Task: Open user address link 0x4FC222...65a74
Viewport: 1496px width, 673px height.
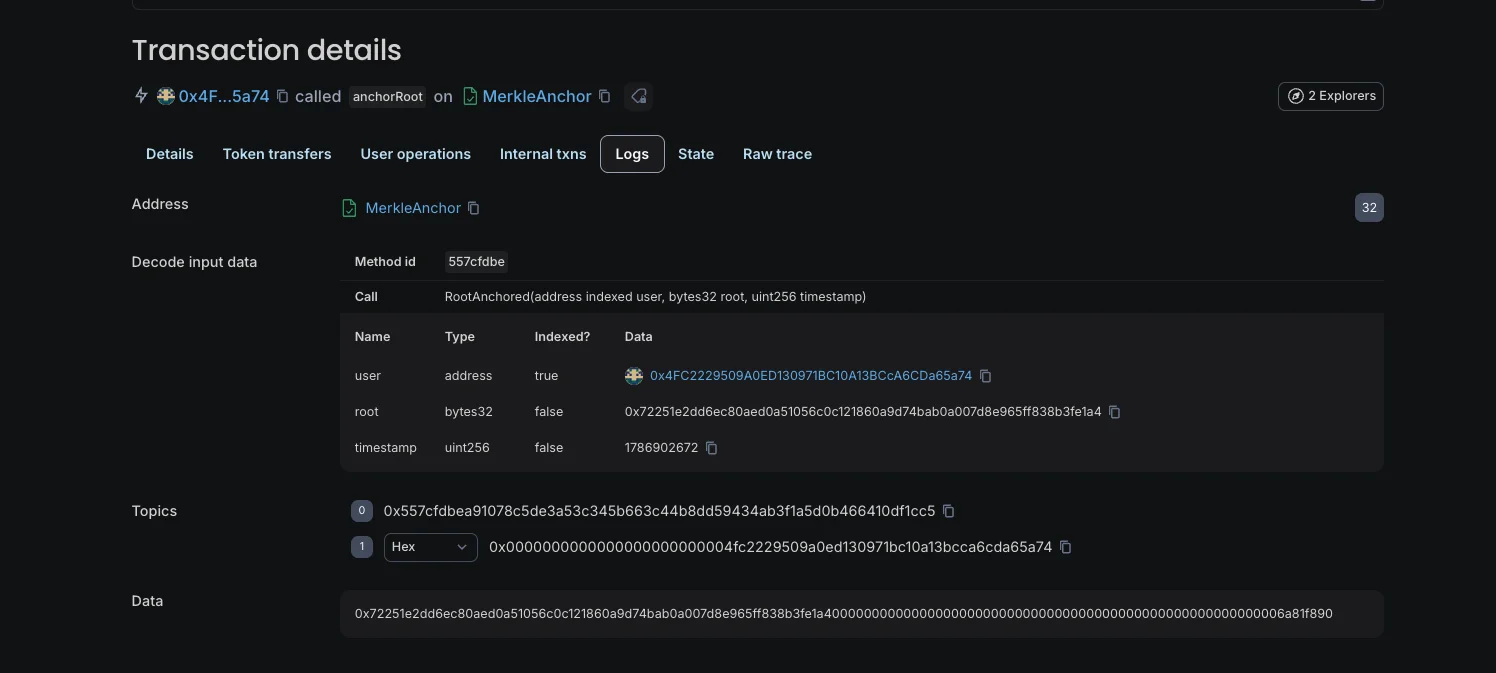Action: 811,376
